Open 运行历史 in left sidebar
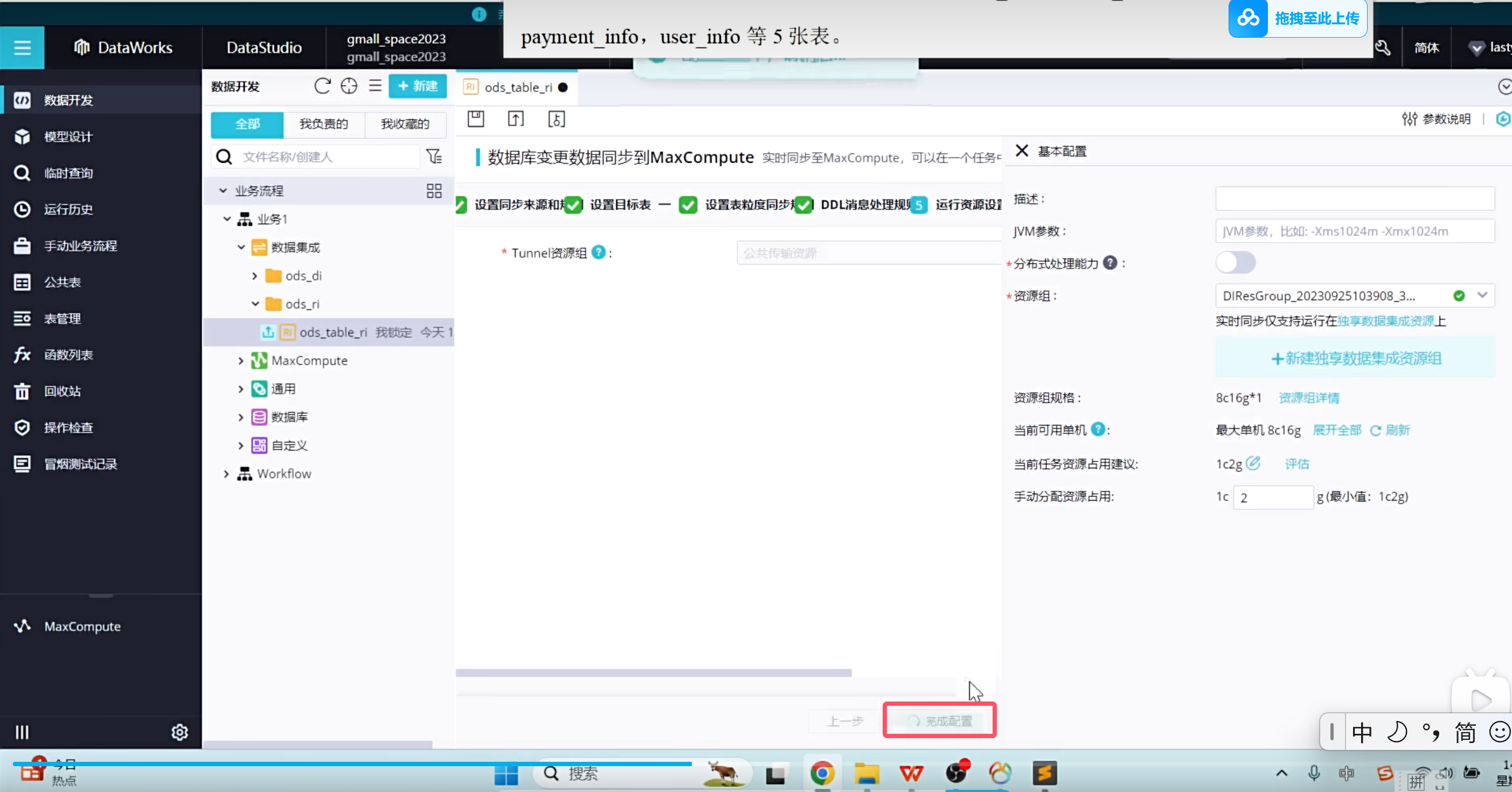Viewport: 1512px width, 792px height. coord(68,210)
